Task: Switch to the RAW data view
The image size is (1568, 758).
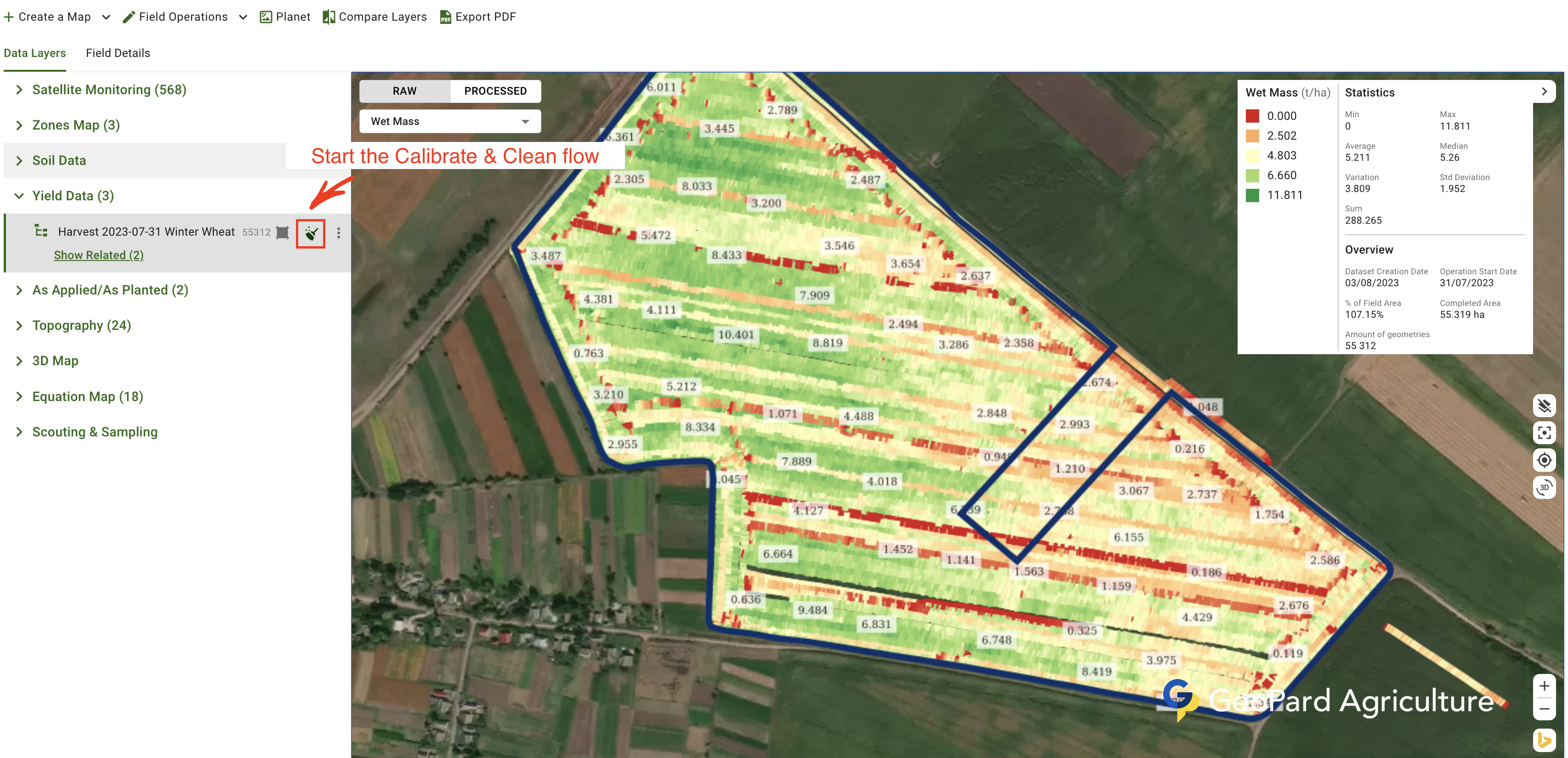Action: coord(404,91)
